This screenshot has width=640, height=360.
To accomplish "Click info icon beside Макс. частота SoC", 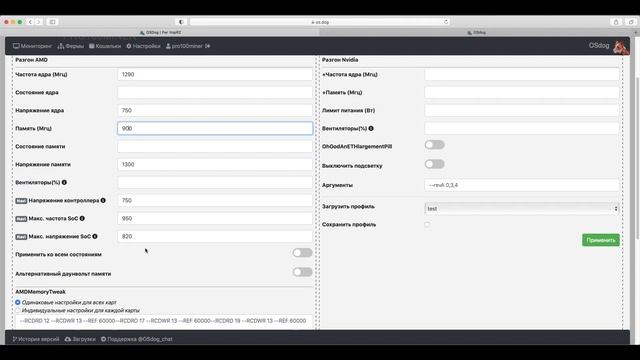I will [82, 218].
